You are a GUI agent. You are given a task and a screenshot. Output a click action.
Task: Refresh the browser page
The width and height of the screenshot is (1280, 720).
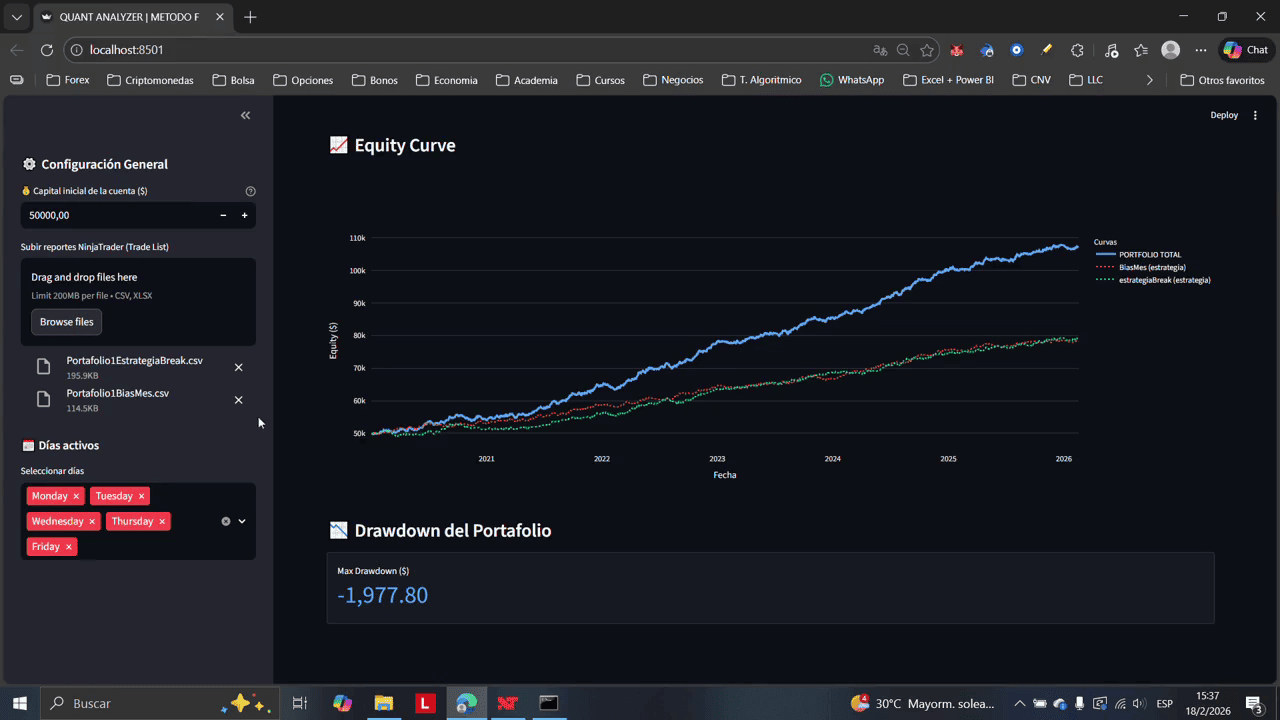[x=47, y=50]
